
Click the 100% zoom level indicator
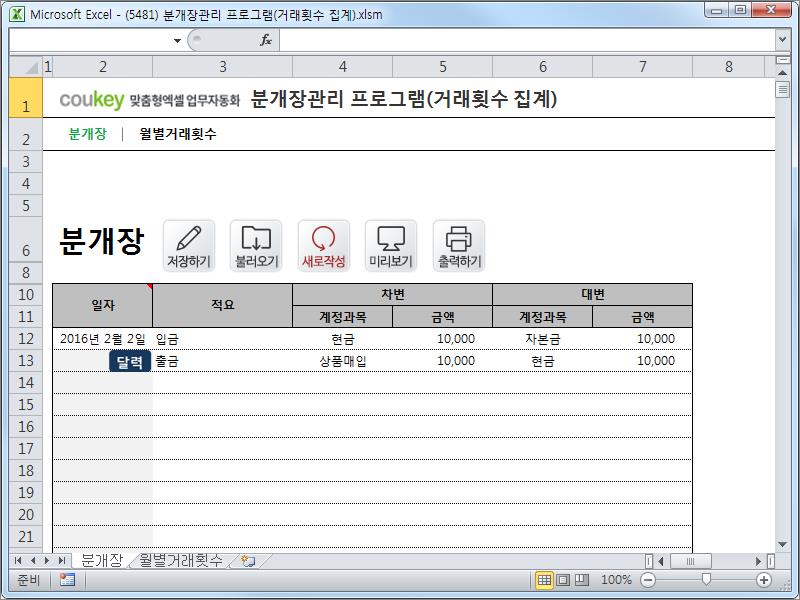point(616,580)
